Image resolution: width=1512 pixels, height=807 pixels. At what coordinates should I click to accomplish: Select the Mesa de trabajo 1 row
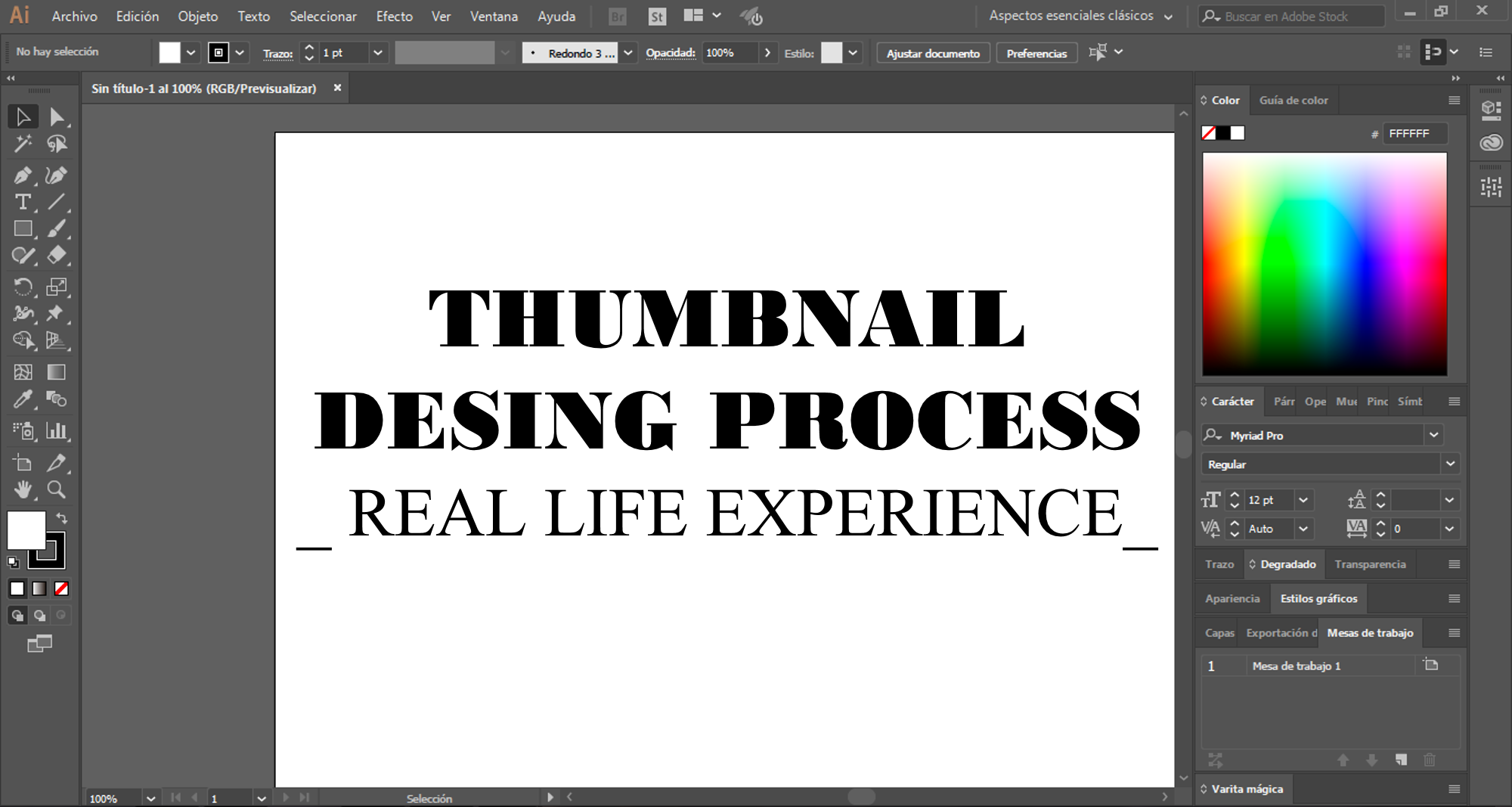[x=1331, y=666]
